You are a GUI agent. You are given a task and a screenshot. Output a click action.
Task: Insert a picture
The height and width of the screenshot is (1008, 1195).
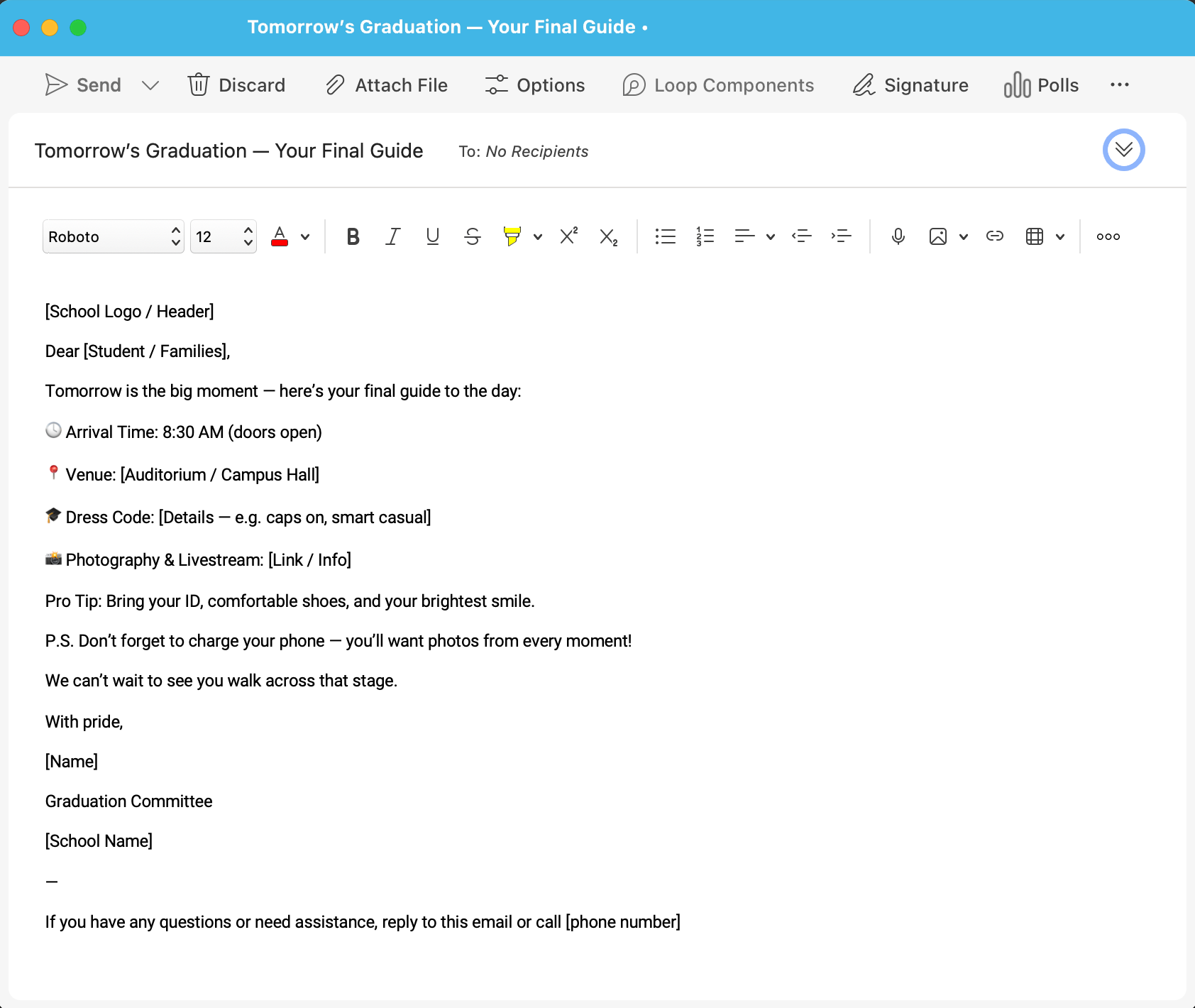[x=938, y=236]
